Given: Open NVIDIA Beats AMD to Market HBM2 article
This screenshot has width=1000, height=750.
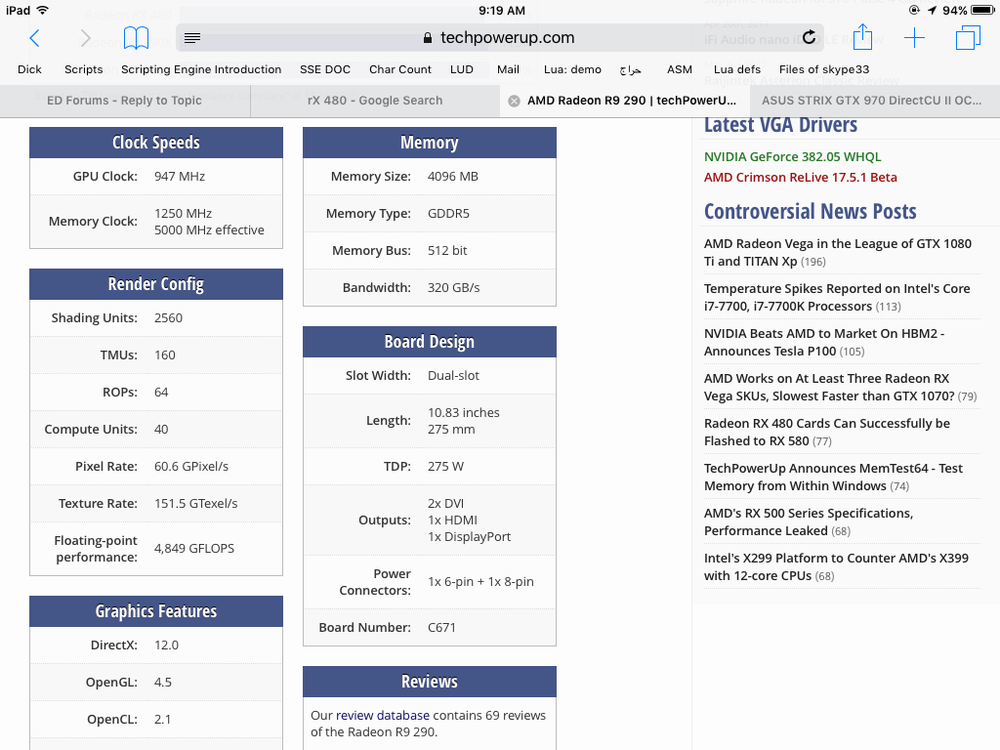Looking at the screenshot, I should tap(824, 342).
